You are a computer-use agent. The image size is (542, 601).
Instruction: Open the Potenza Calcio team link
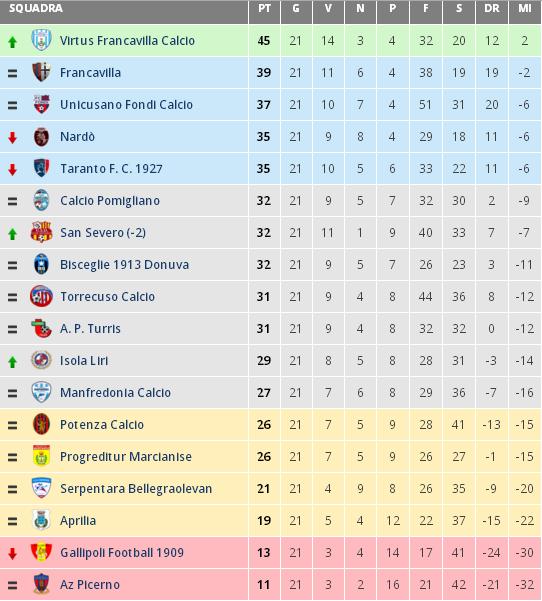pyautogui.click(x=102, y=424)
